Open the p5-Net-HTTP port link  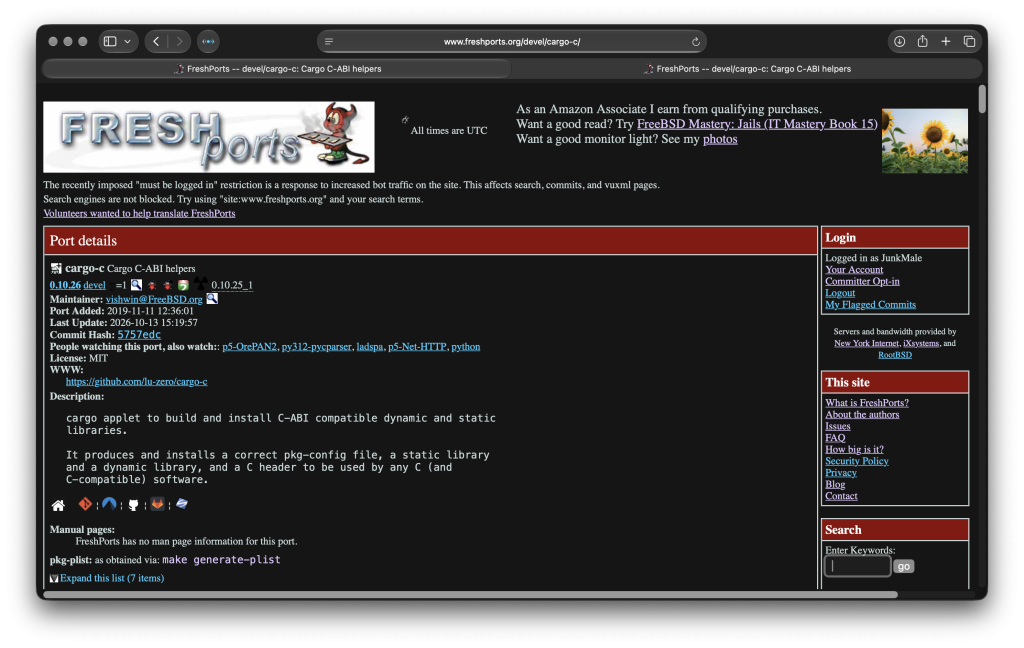[x=417, y=347]
